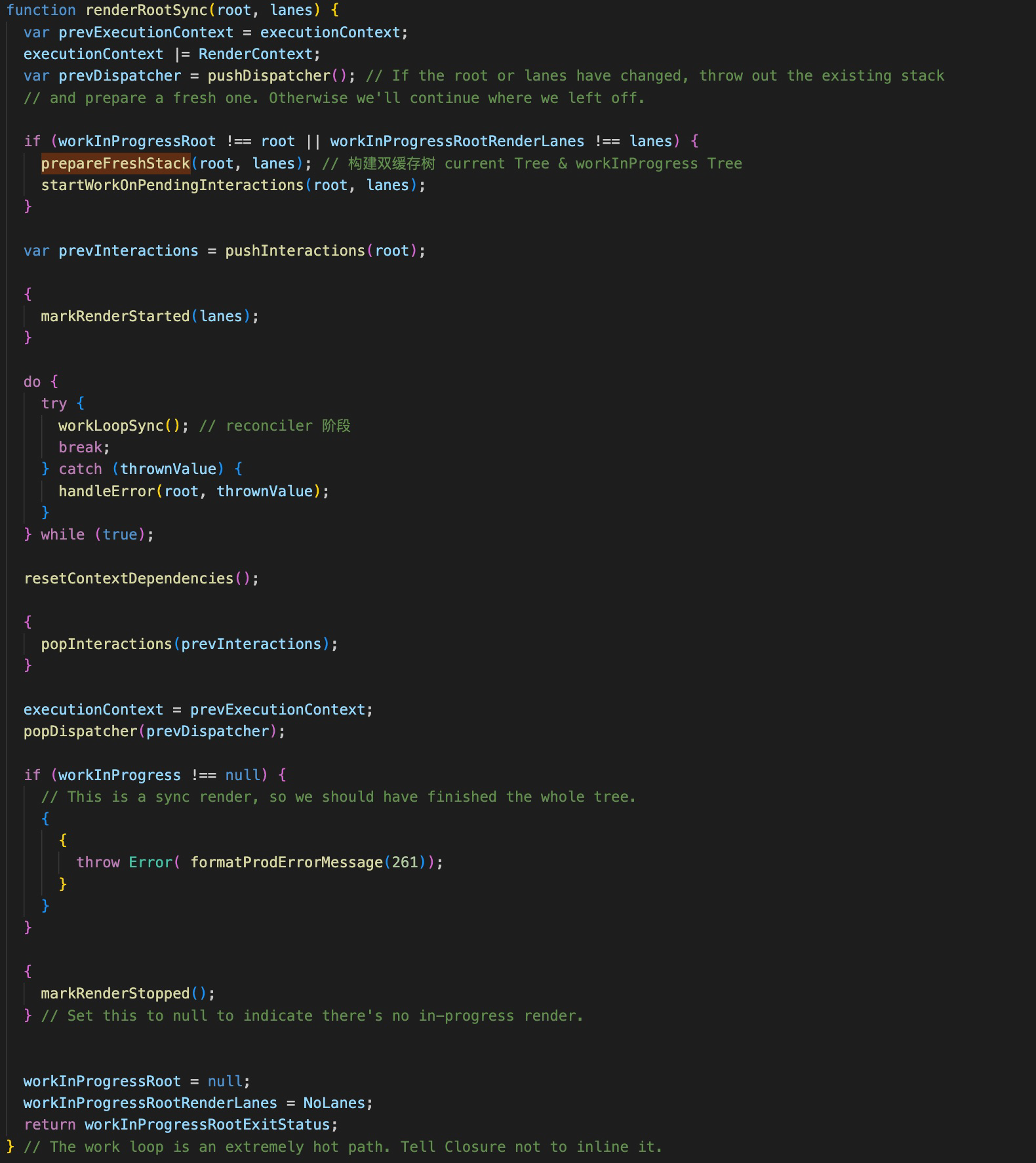
Task: Click the pushDispatcher() call
Action: (x=277, y=76)
